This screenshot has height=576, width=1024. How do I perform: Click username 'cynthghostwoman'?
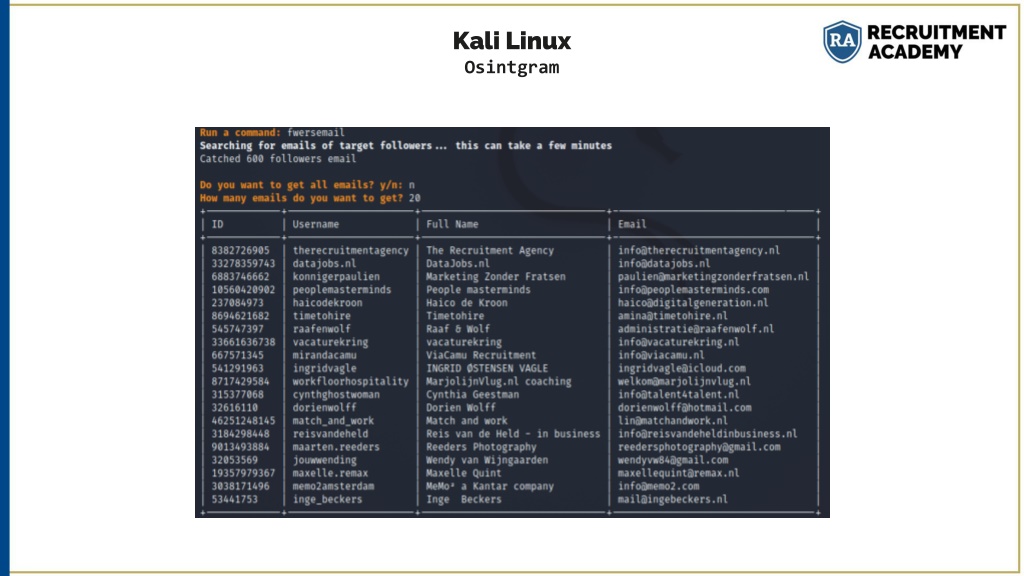tap(336, 394)
